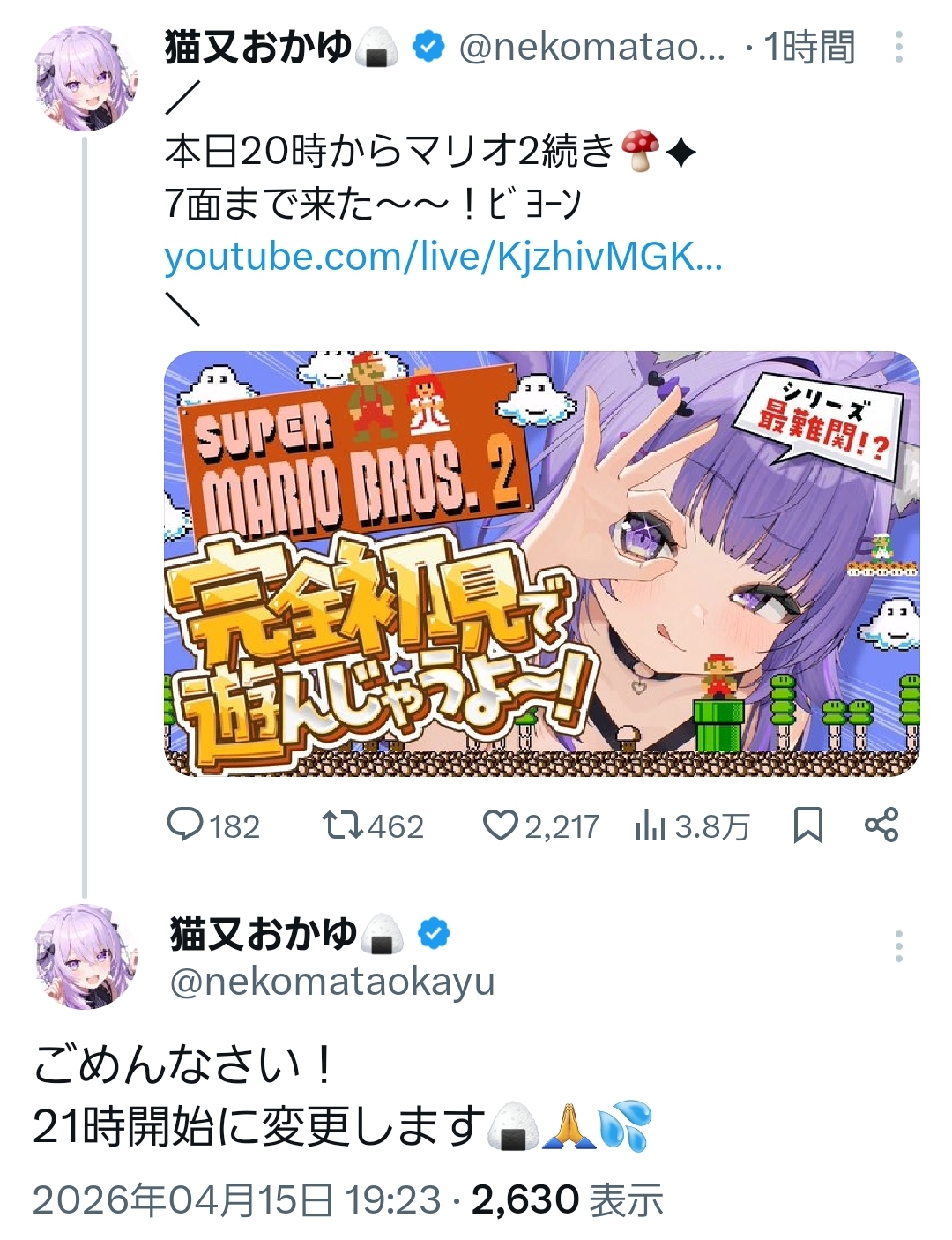
Task: Click the verified badge in the reply tweet
Action: click(x=434, y=933)
